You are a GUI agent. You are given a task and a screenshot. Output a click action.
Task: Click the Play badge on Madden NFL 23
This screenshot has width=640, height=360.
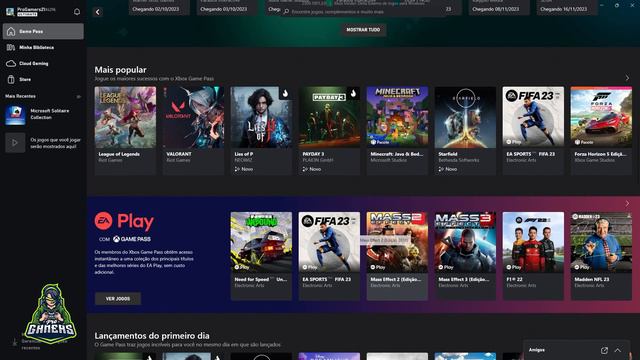(581, 267)
